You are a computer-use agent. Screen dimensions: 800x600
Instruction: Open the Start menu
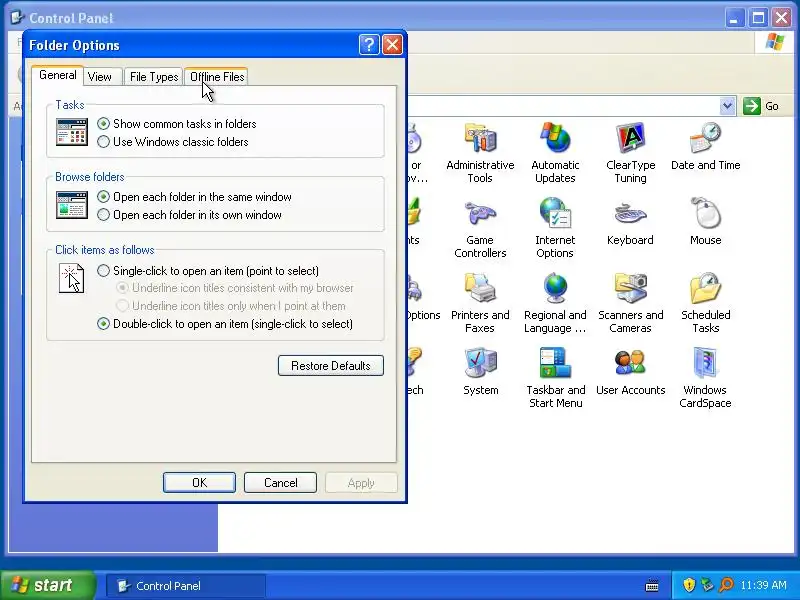pos(48,585)
